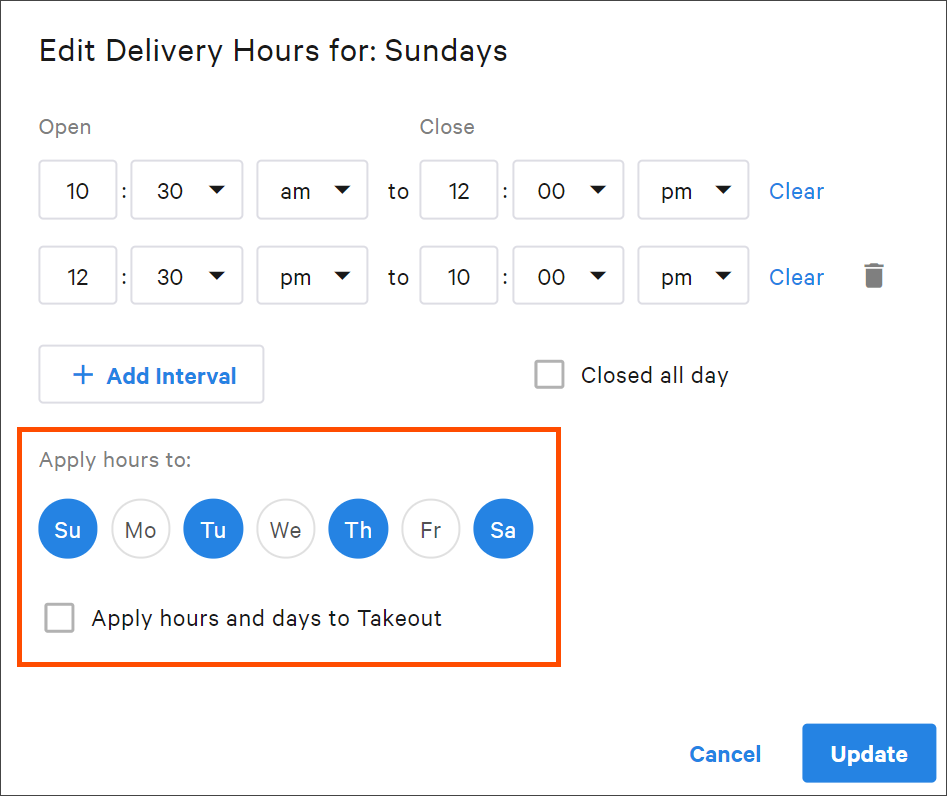Deselect the Tu day circle
Screen dimensions: 947x796
[213, 529]
